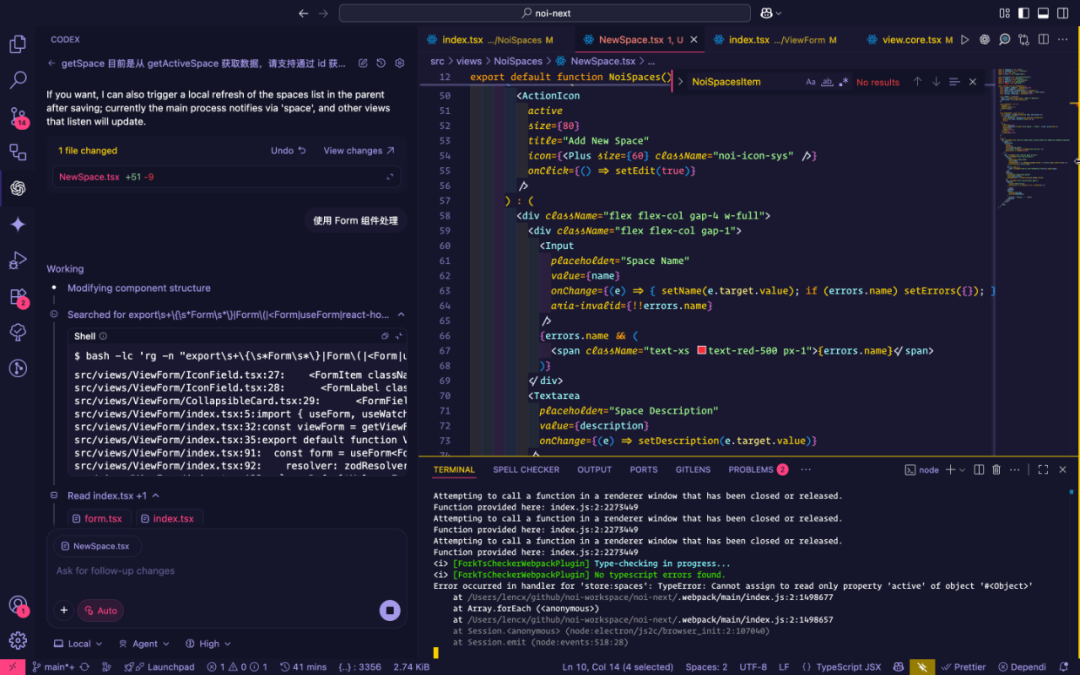Open the Local environment dropdown
The height and width of the screenshot is (675, 1080).
point(79,644)
